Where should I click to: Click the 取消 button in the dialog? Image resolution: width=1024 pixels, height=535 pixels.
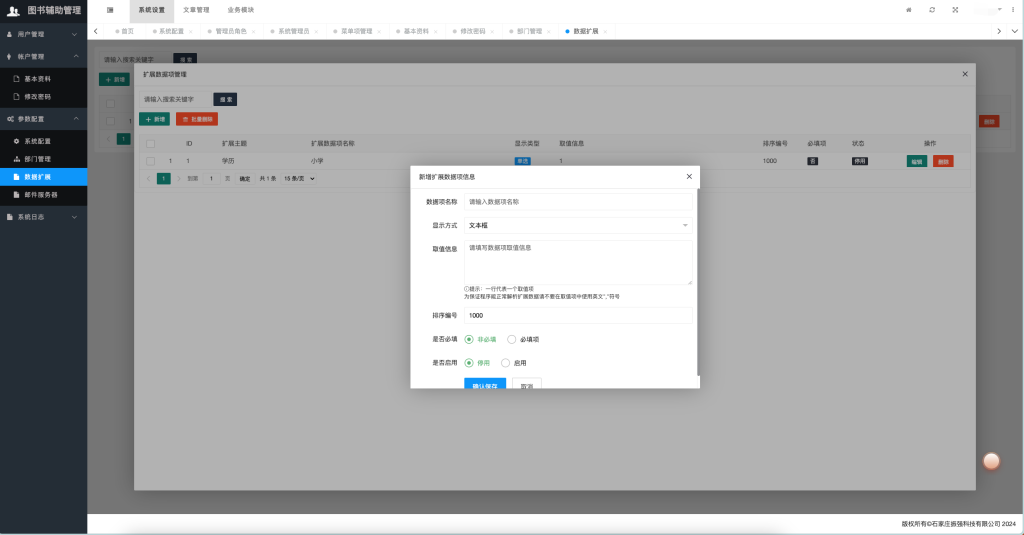click(x=526, y=384)
